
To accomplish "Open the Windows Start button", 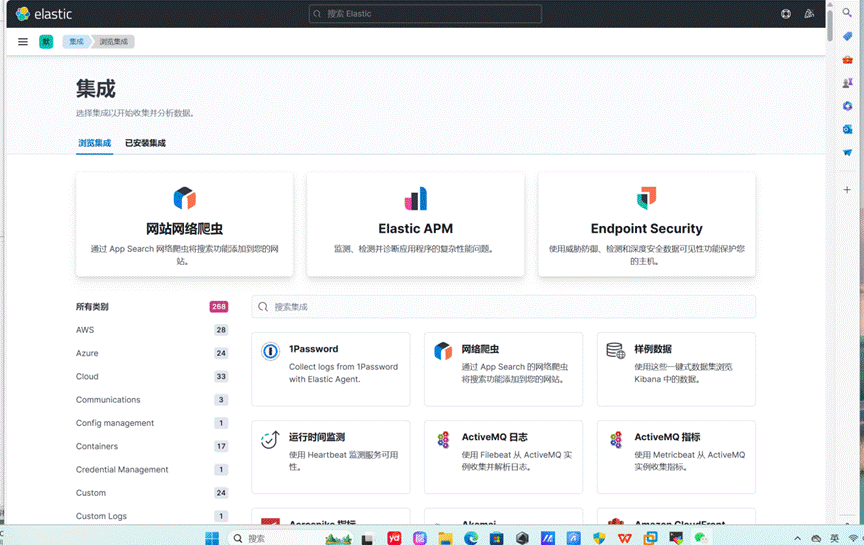I will tap(212, 538).
